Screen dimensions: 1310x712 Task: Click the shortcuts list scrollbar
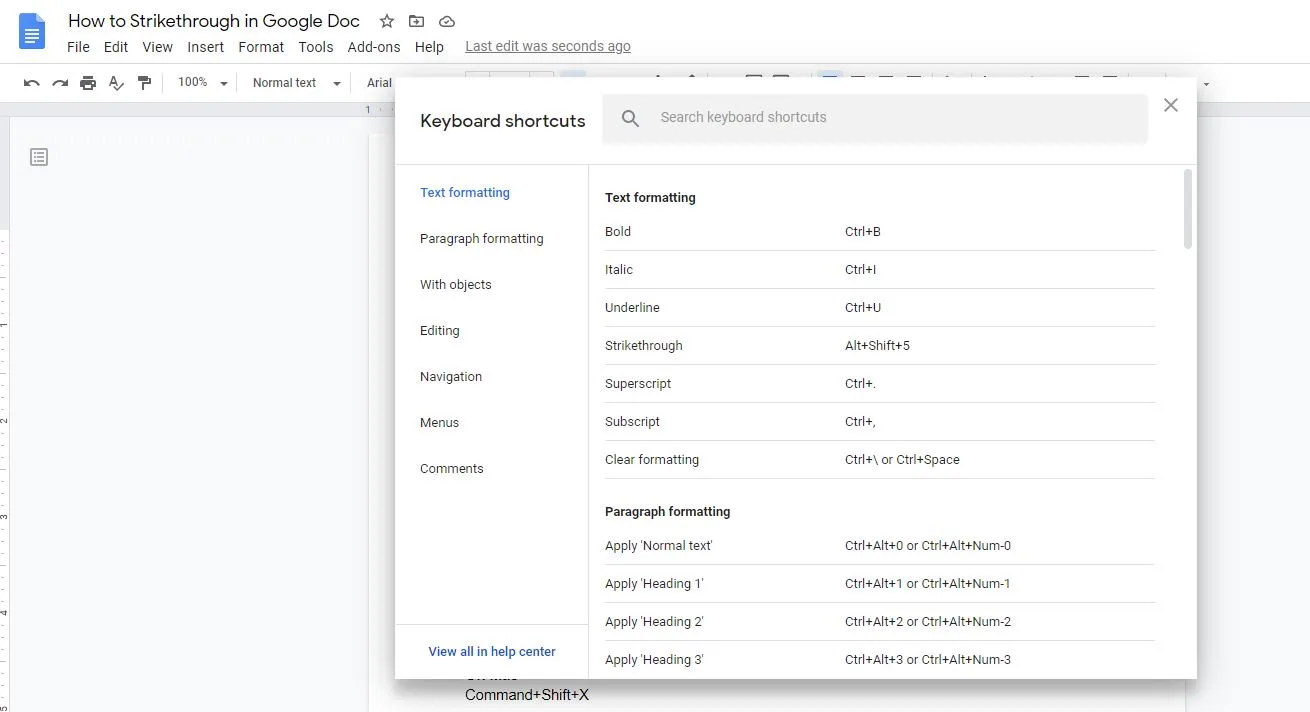point(1188,208)
